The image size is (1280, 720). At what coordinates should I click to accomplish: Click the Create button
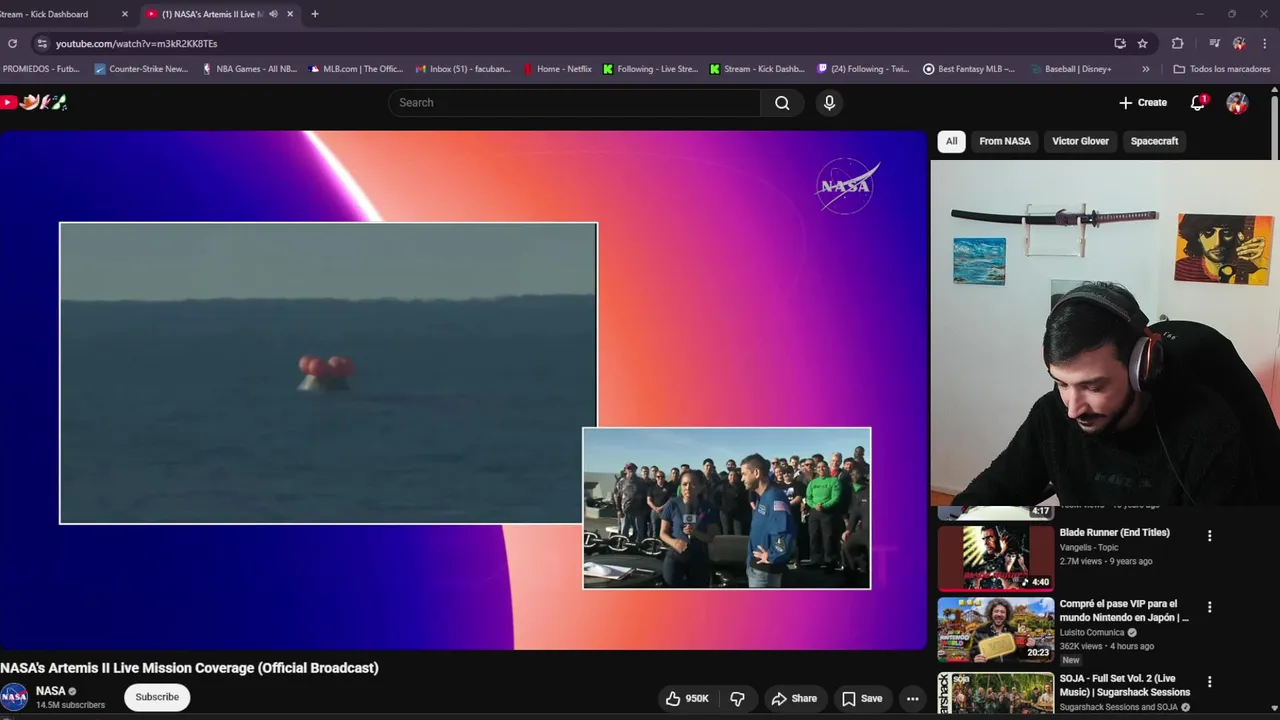click(1143, 103)
